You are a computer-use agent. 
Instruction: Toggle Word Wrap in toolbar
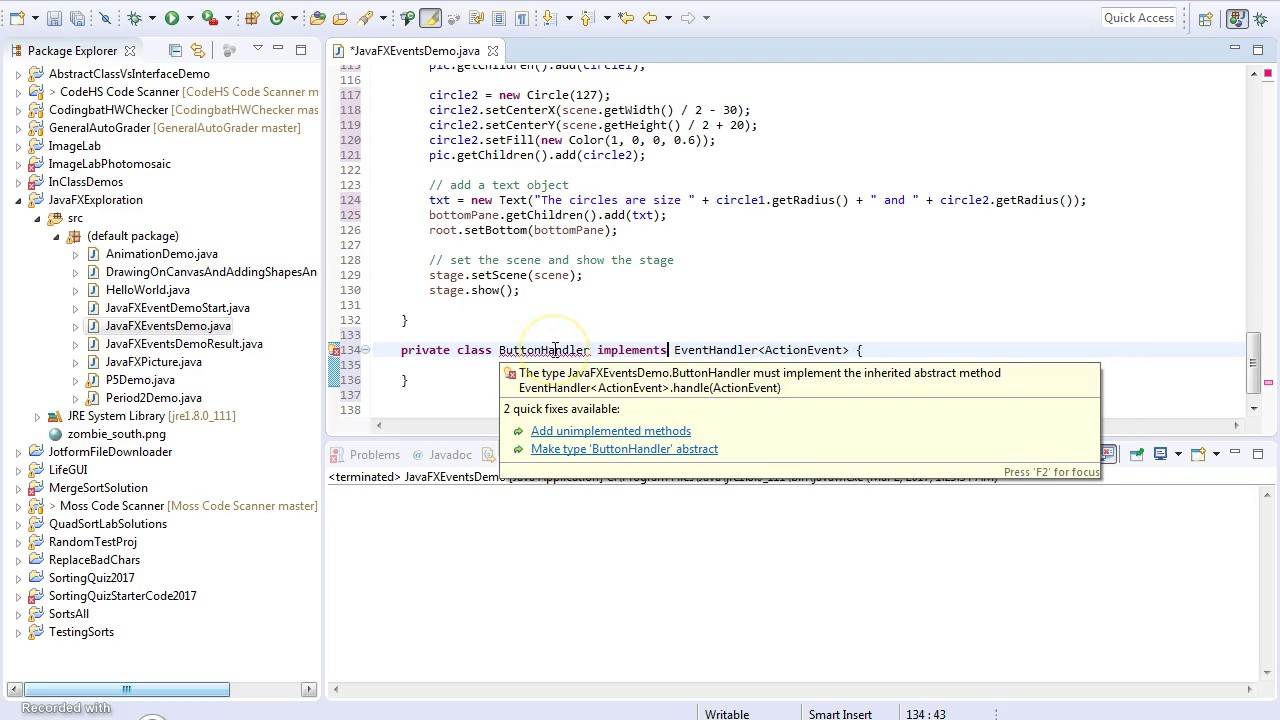pyautogui.click(x=476, y=18)
